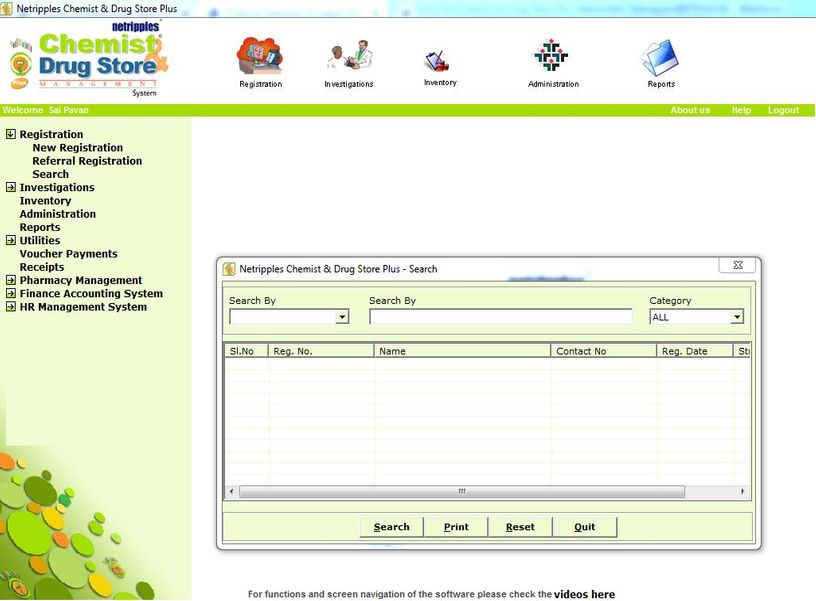Viewport: 816px width, 601px height.
Task: Click the HR Management System label
Action: 83,307
